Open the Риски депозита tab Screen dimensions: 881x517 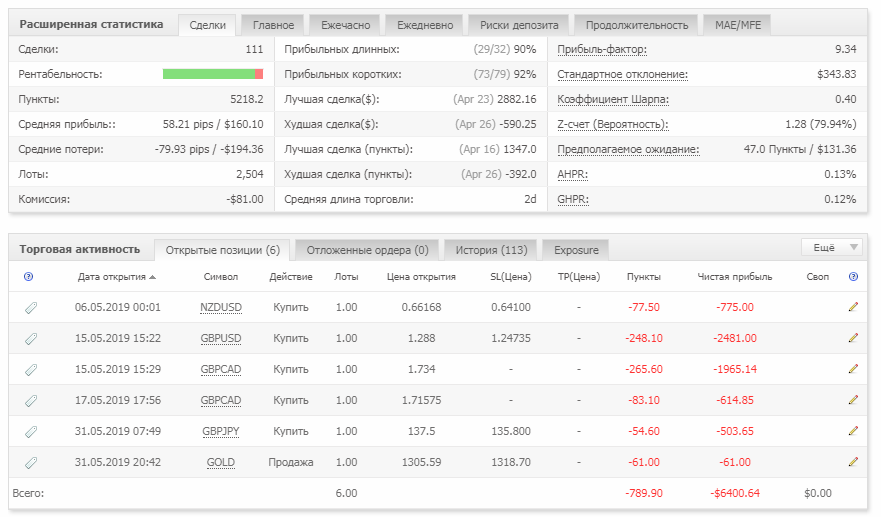(519, 25)
